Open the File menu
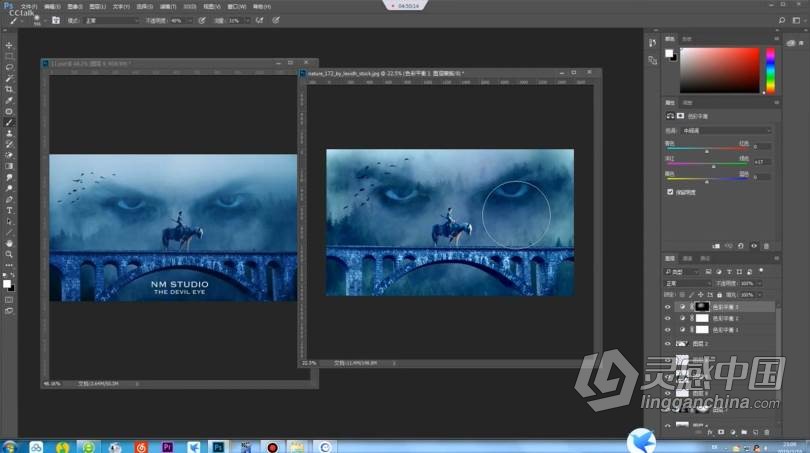Viewport: 810px width, 453px height. coord(28,7)
